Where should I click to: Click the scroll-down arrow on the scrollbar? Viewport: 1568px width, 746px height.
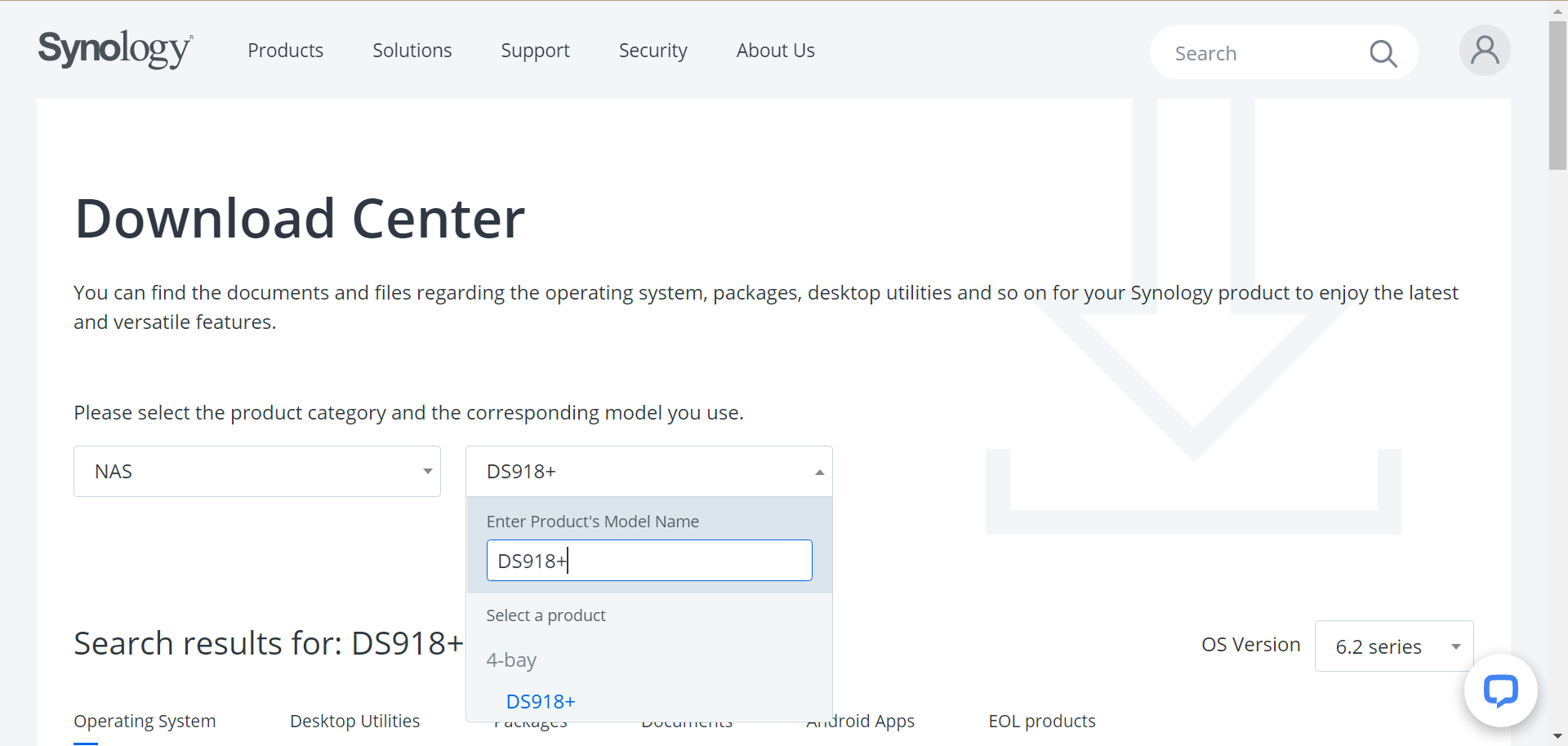(x=1557, y=736)
